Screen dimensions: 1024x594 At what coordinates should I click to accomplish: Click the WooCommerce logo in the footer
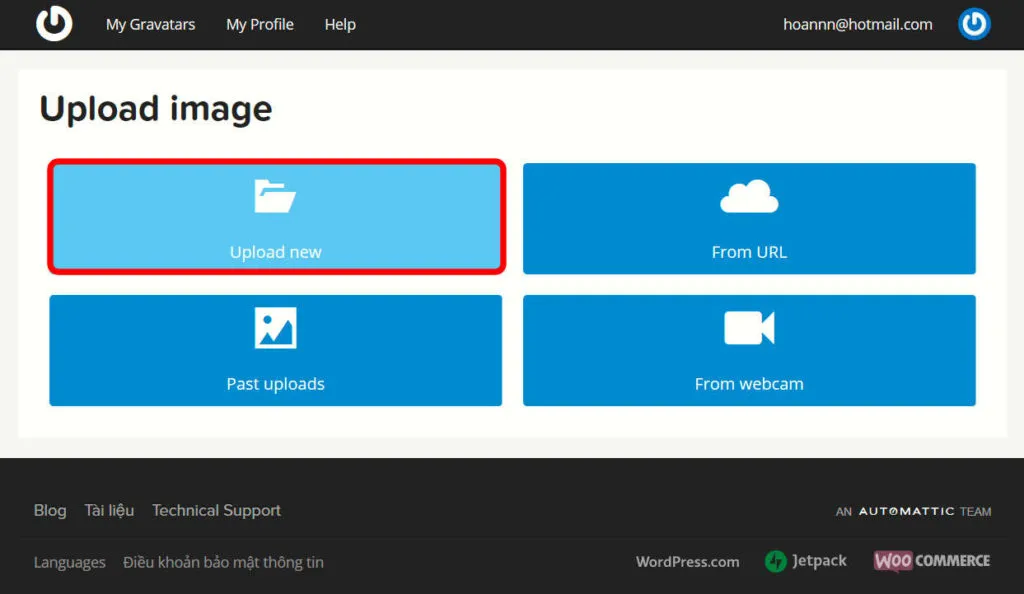click(930, 561)
